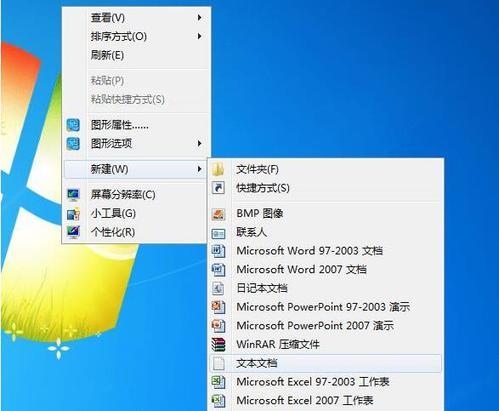Click the Word 97-2003 document icon
The width and height of the screenshot is (499, 411).
(x=218, y=251)
